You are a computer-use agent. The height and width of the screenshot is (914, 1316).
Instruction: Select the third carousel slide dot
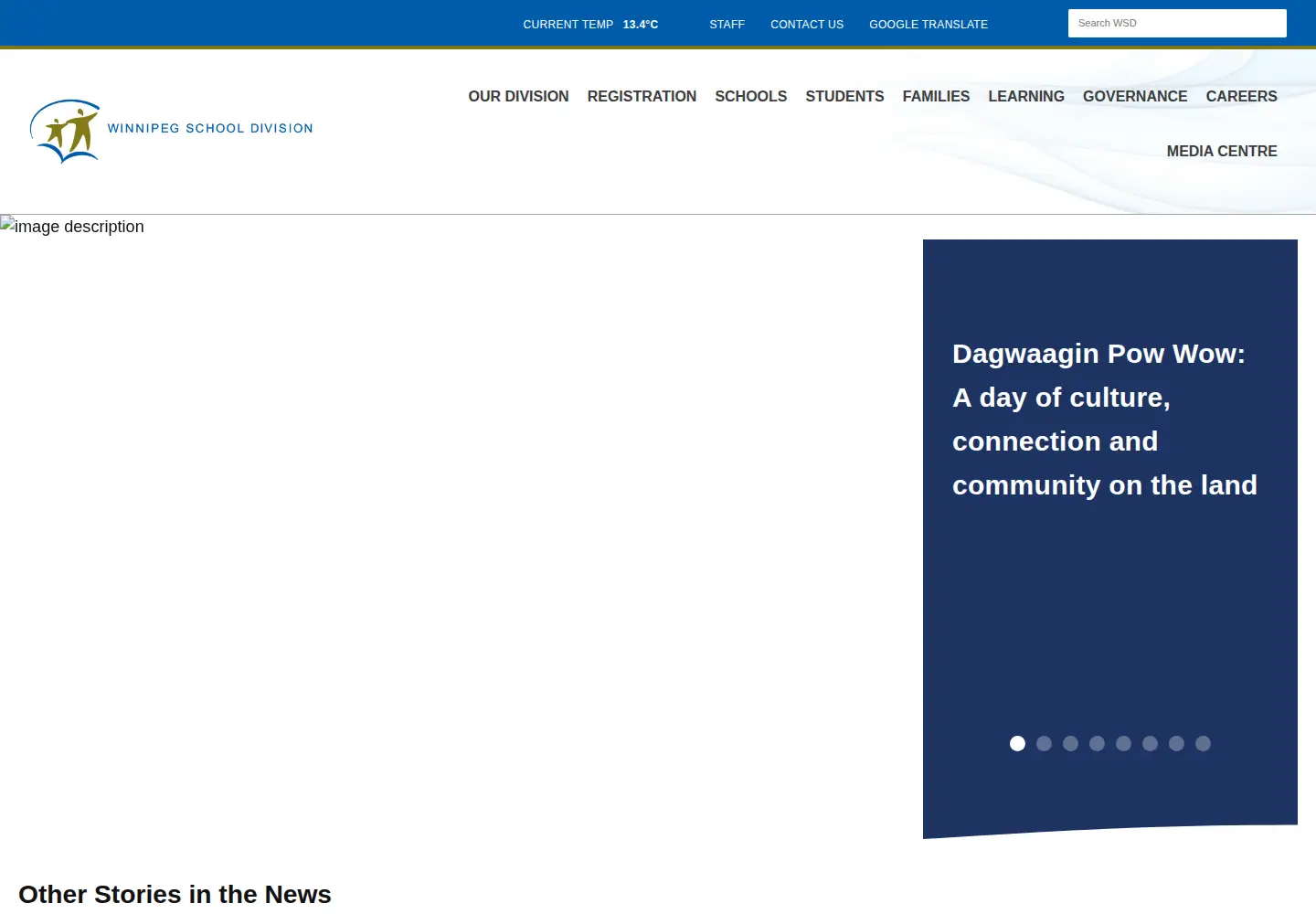pos(1070,743)
